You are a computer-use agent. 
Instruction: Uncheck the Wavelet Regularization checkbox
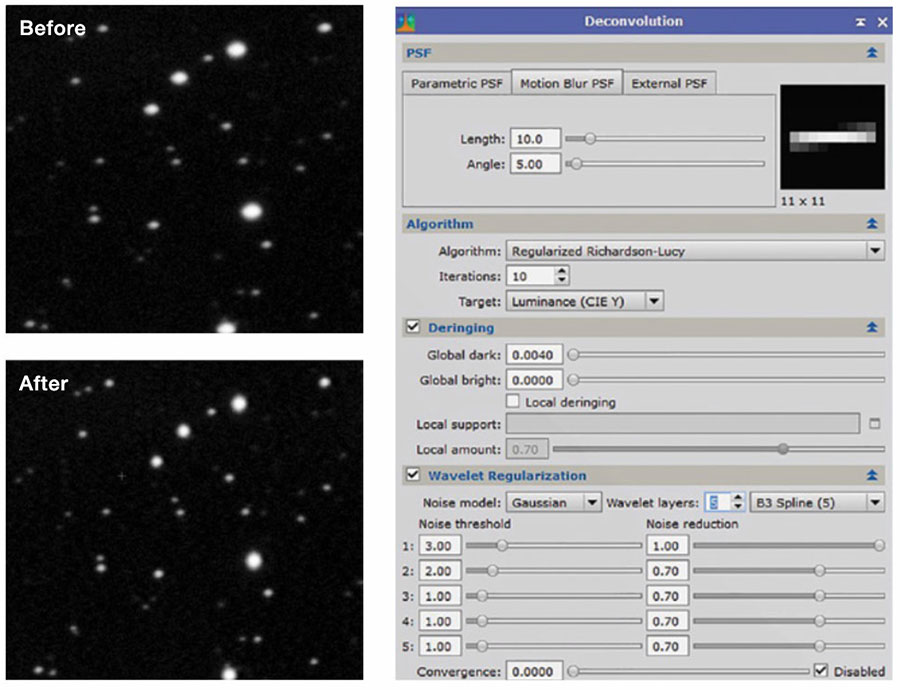click(413, 476)
